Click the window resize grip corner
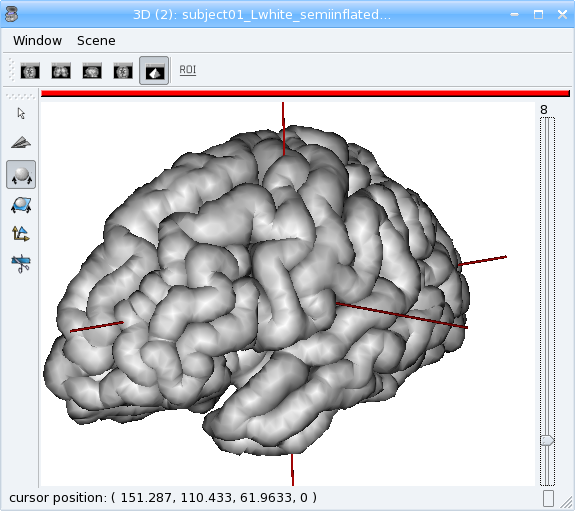Viewport: 575px width, 511px height. pyautogui.click(x=568, y=501)
